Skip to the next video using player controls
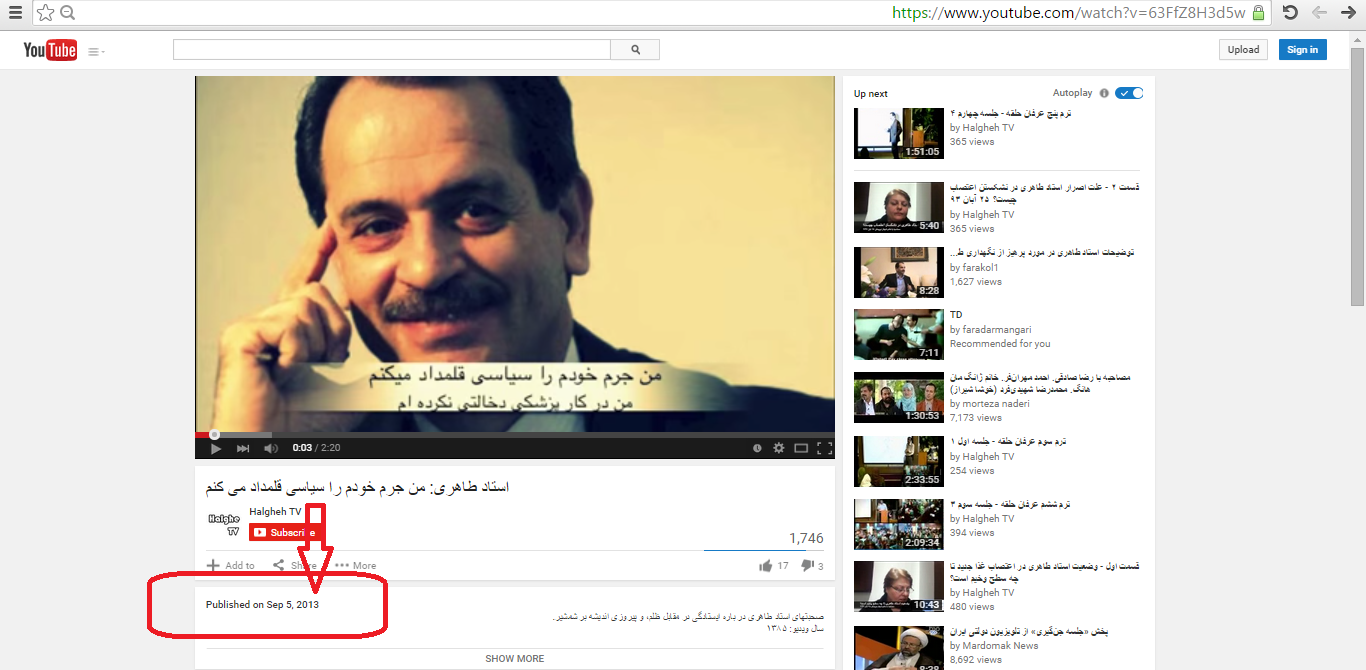This screenshot has width=1366, height=670. (x=243, y=448)
